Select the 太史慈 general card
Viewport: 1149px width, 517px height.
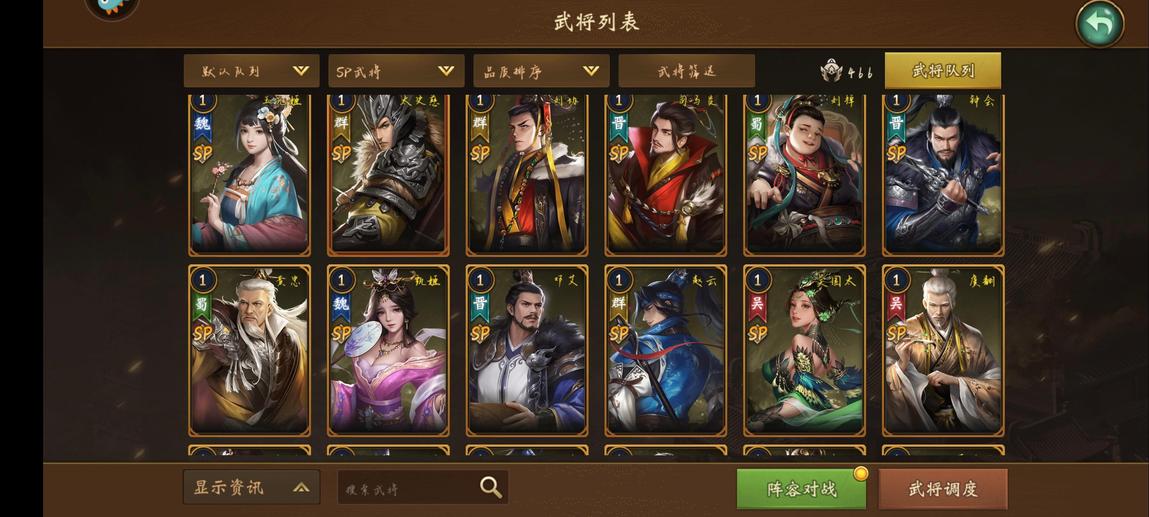[388, 174]
